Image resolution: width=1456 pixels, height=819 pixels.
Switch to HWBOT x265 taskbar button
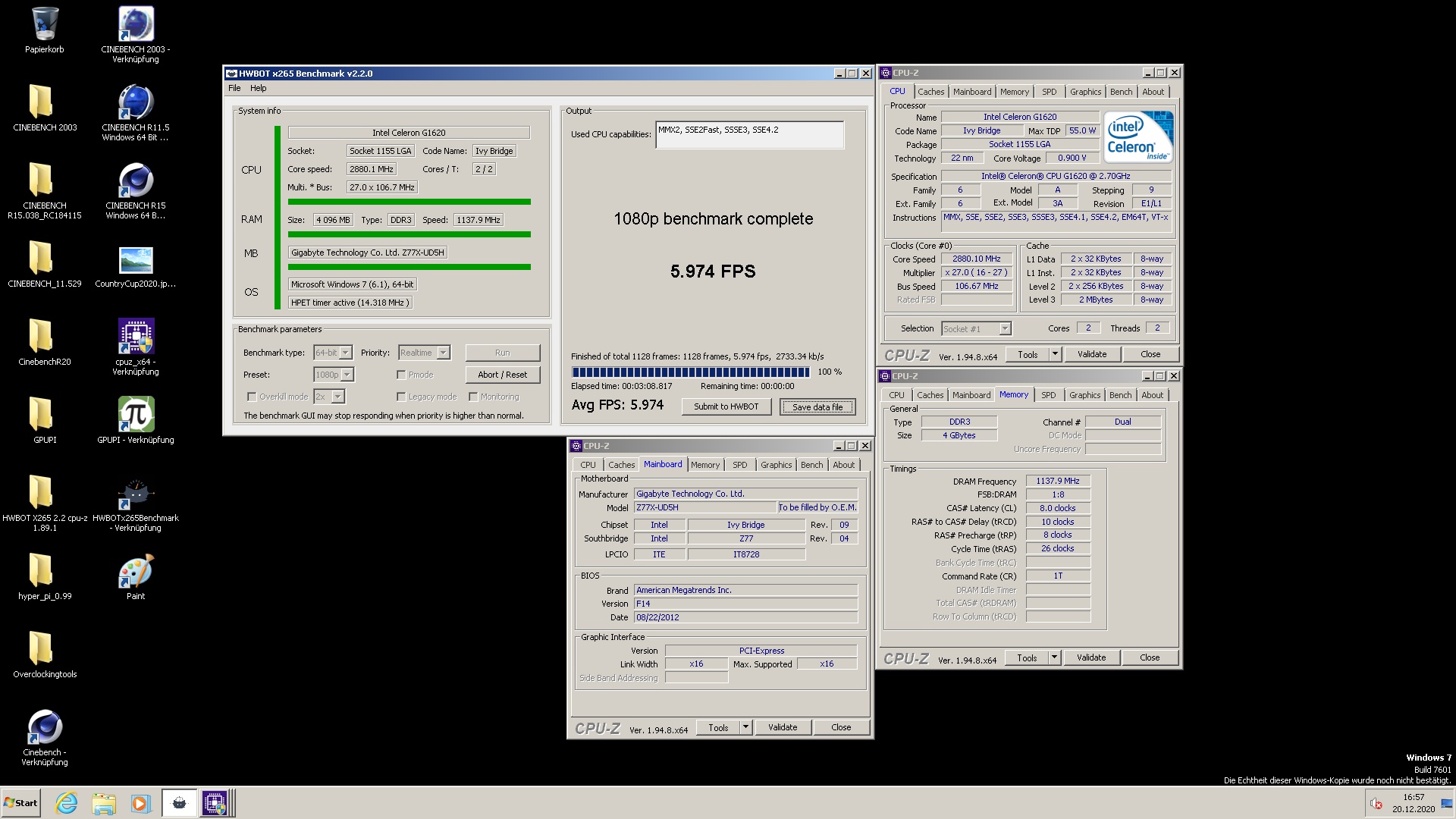pos(179,803)
